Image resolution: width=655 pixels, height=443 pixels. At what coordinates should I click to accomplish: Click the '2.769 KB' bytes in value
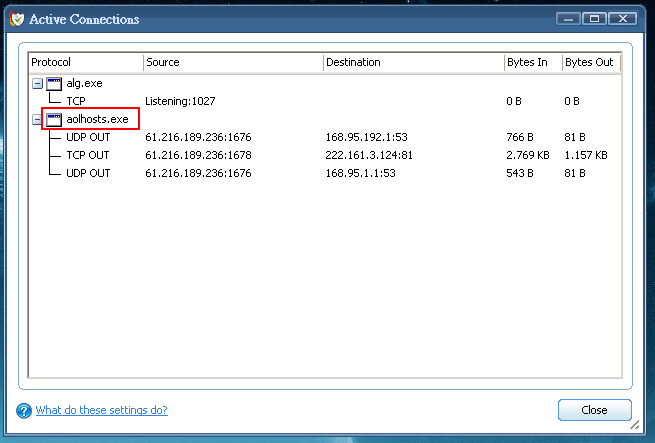pyautogui.click(x=528, y=155)
